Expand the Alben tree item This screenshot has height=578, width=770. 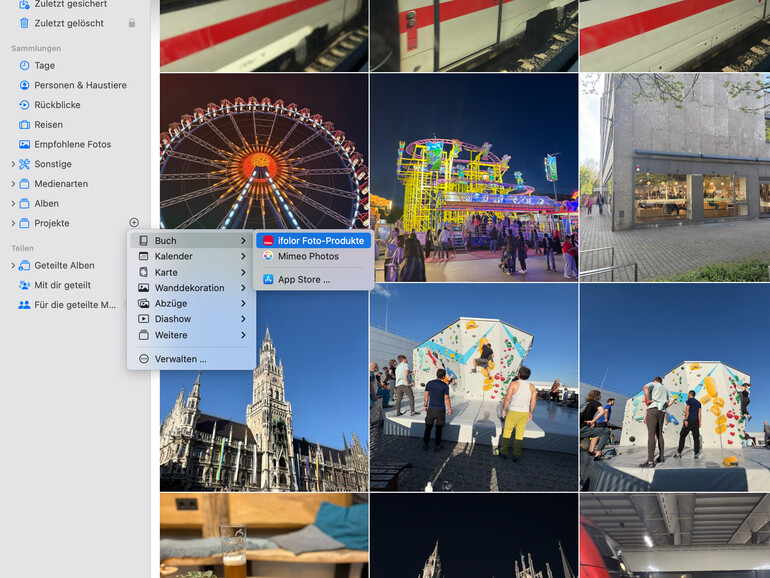[x=13, y=204]
